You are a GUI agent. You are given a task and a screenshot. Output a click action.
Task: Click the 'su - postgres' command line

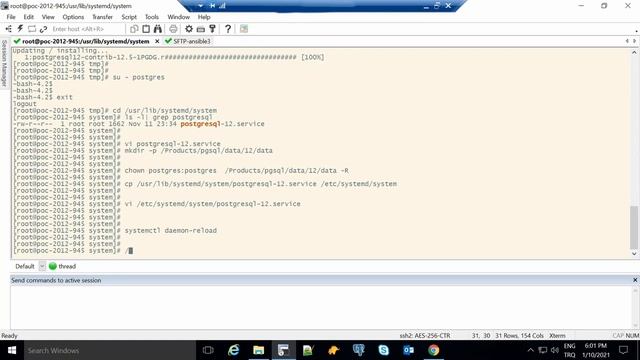pyautogui.click(x=138, y=77)
